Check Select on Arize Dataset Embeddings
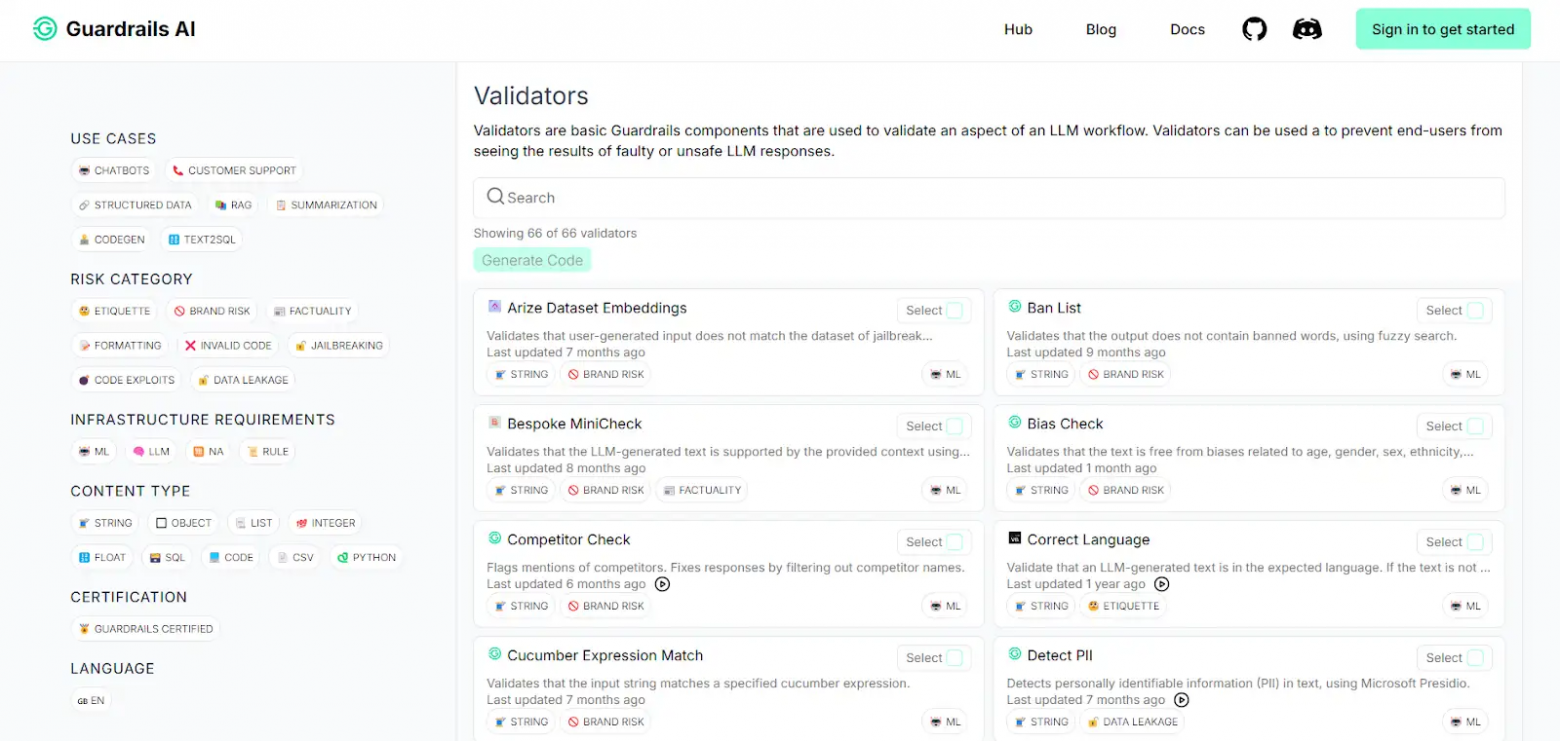Viewport: 1560px width, 741px height. pos(954,311)
